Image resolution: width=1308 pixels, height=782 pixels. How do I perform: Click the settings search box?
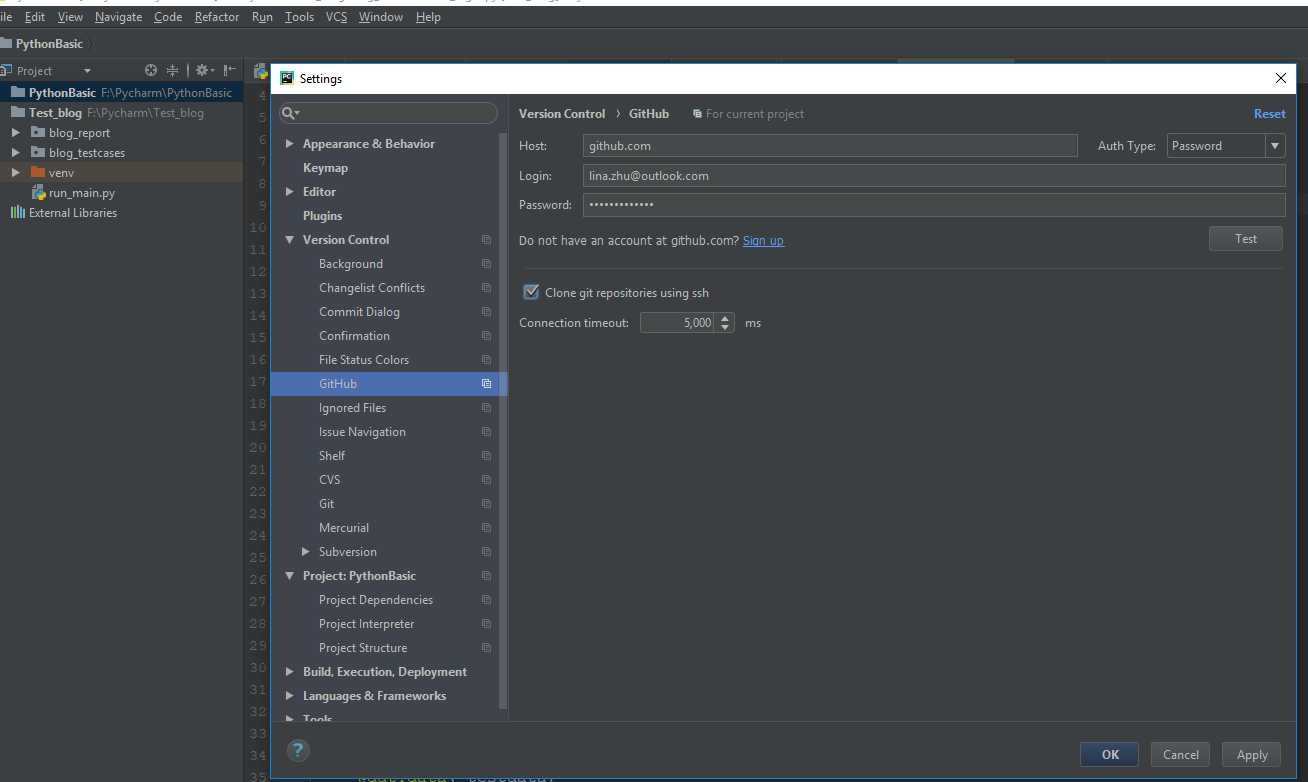(x=388, y=113)
